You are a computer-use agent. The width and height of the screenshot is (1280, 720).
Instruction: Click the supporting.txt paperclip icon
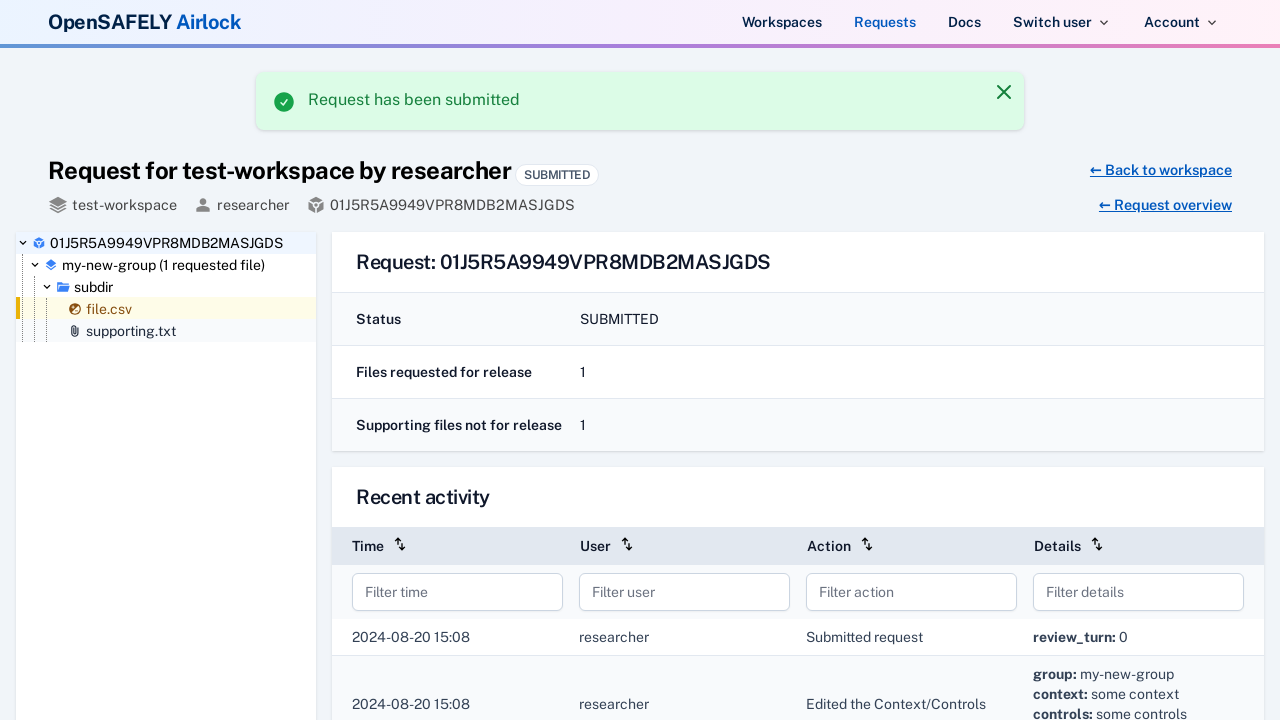(x=75, y=331)
